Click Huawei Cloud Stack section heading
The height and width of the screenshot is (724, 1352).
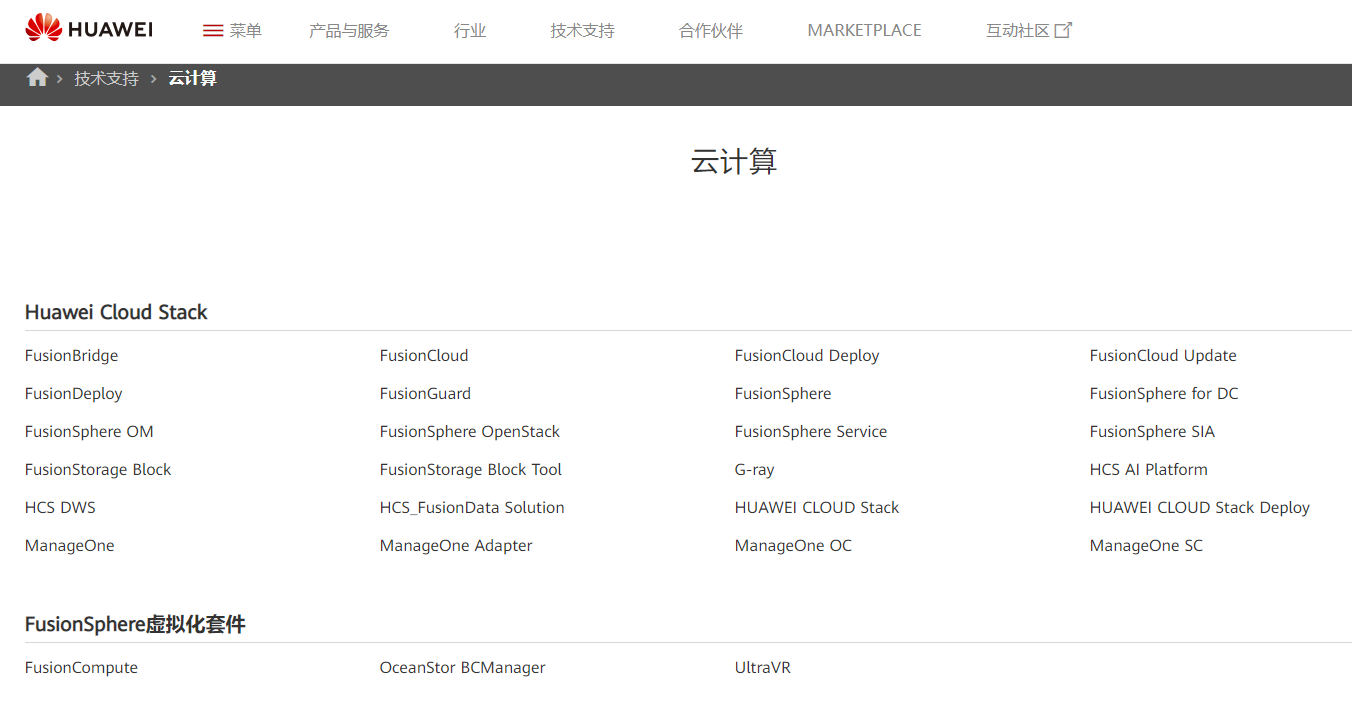[116, 312]
